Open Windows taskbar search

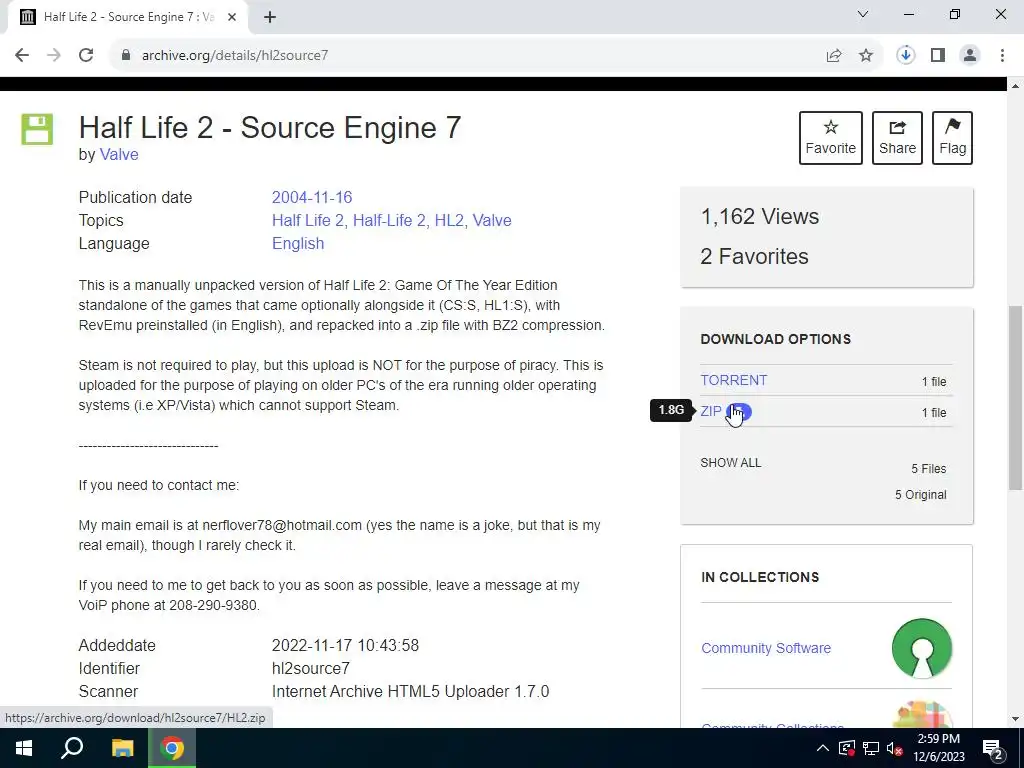point(72,748)
